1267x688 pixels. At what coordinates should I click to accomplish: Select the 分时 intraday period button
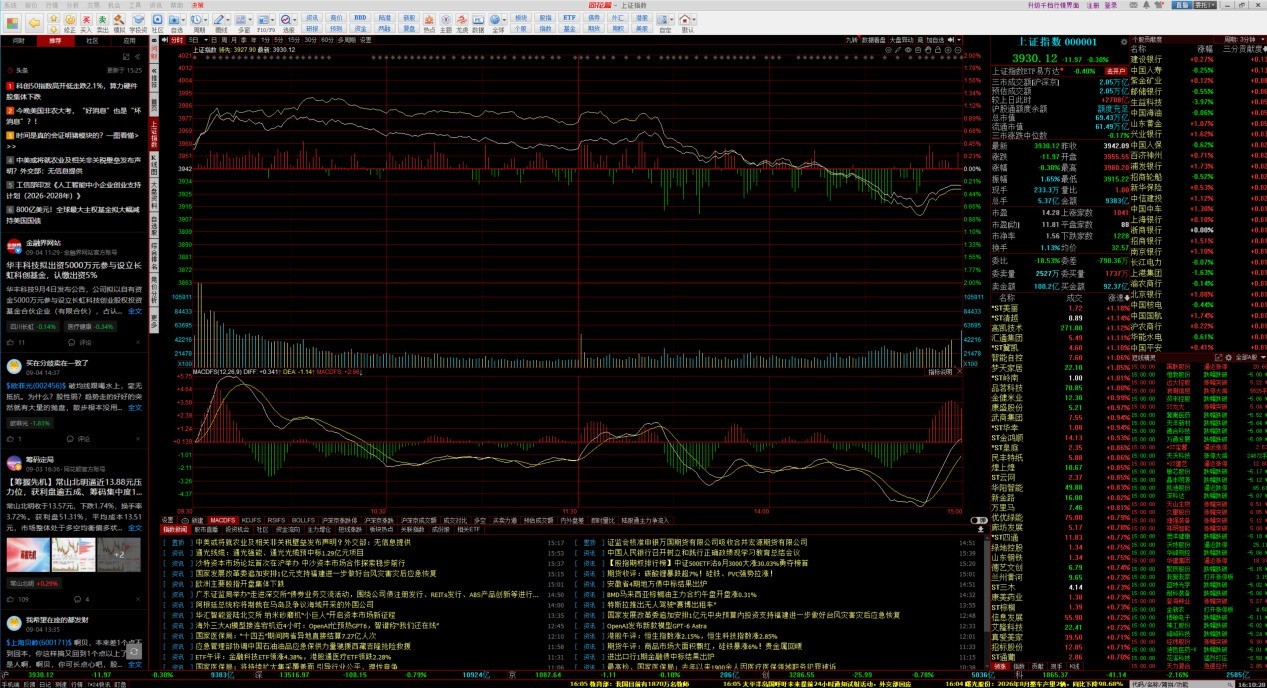tap(177, 39)
